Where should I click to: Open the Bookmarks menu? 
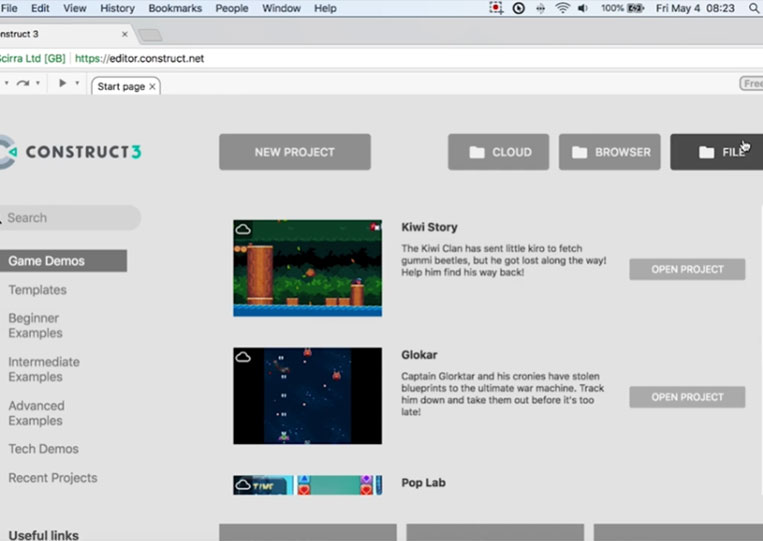pos(175,8)
